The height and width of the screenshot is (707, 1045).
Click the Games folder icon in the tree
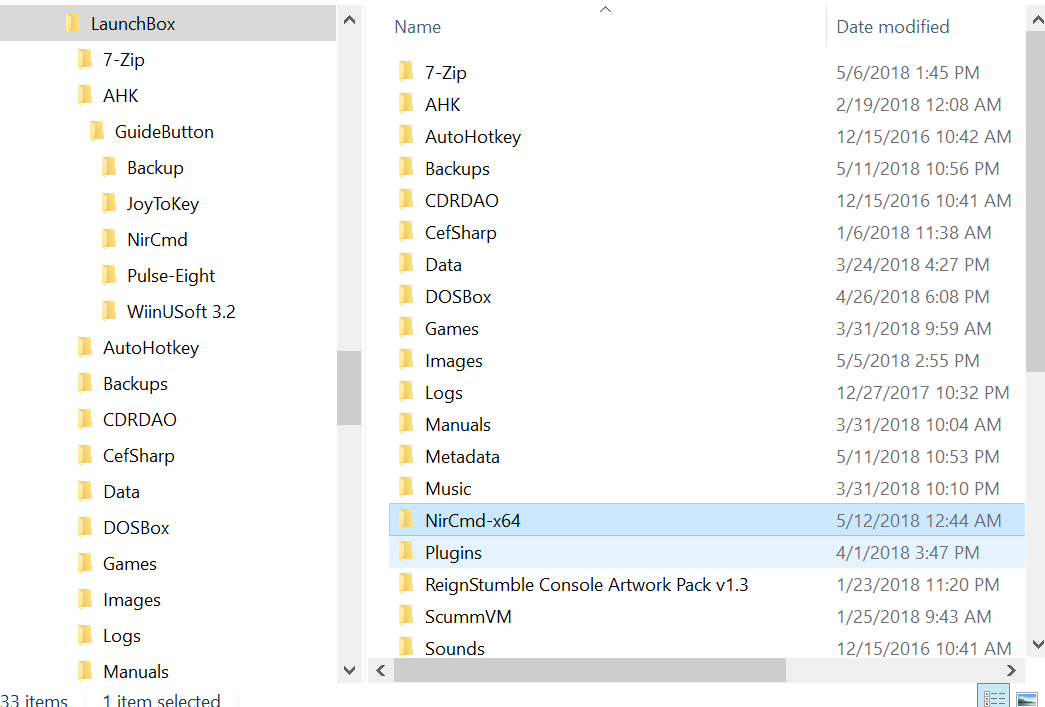pyautogui.click(x=85, y=564)
